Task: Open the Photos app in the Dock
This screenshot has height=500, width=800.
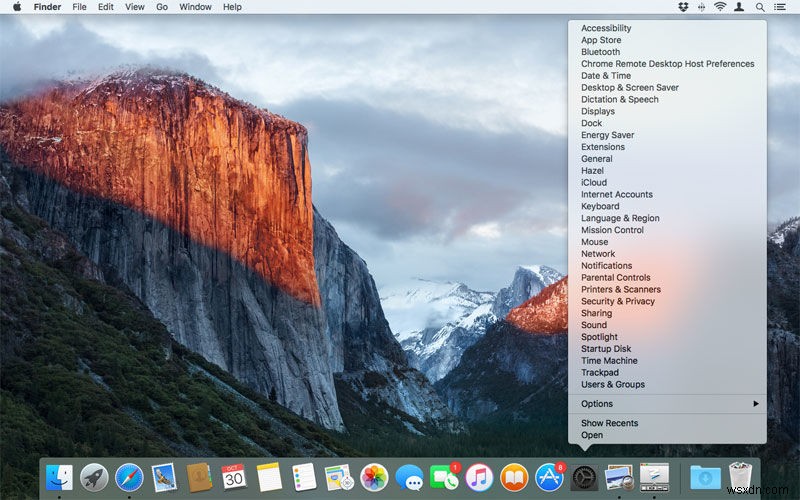Action: point(373,477)
